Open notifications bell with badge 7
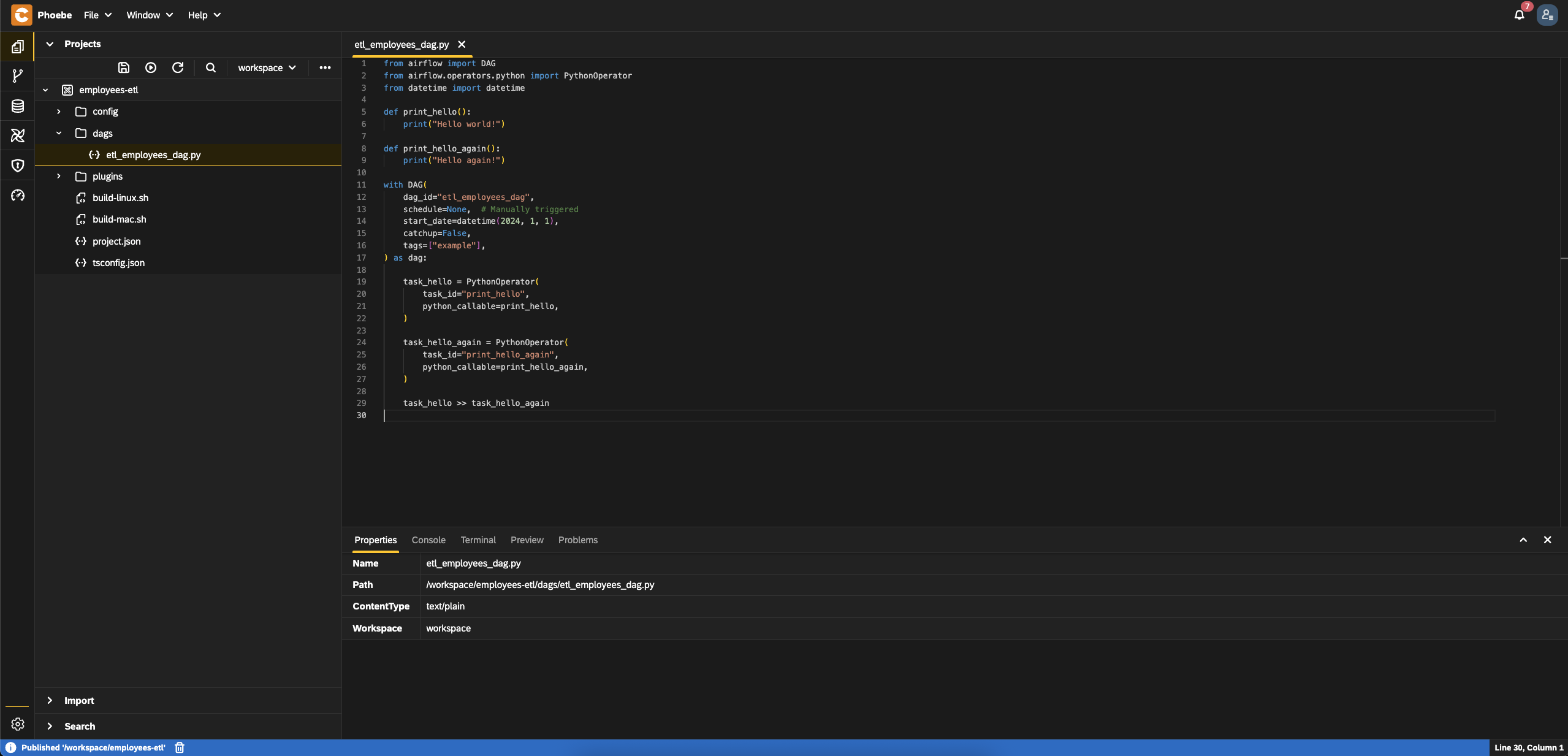Viewport: 1568px width, 756px height. click(1520, 15)
